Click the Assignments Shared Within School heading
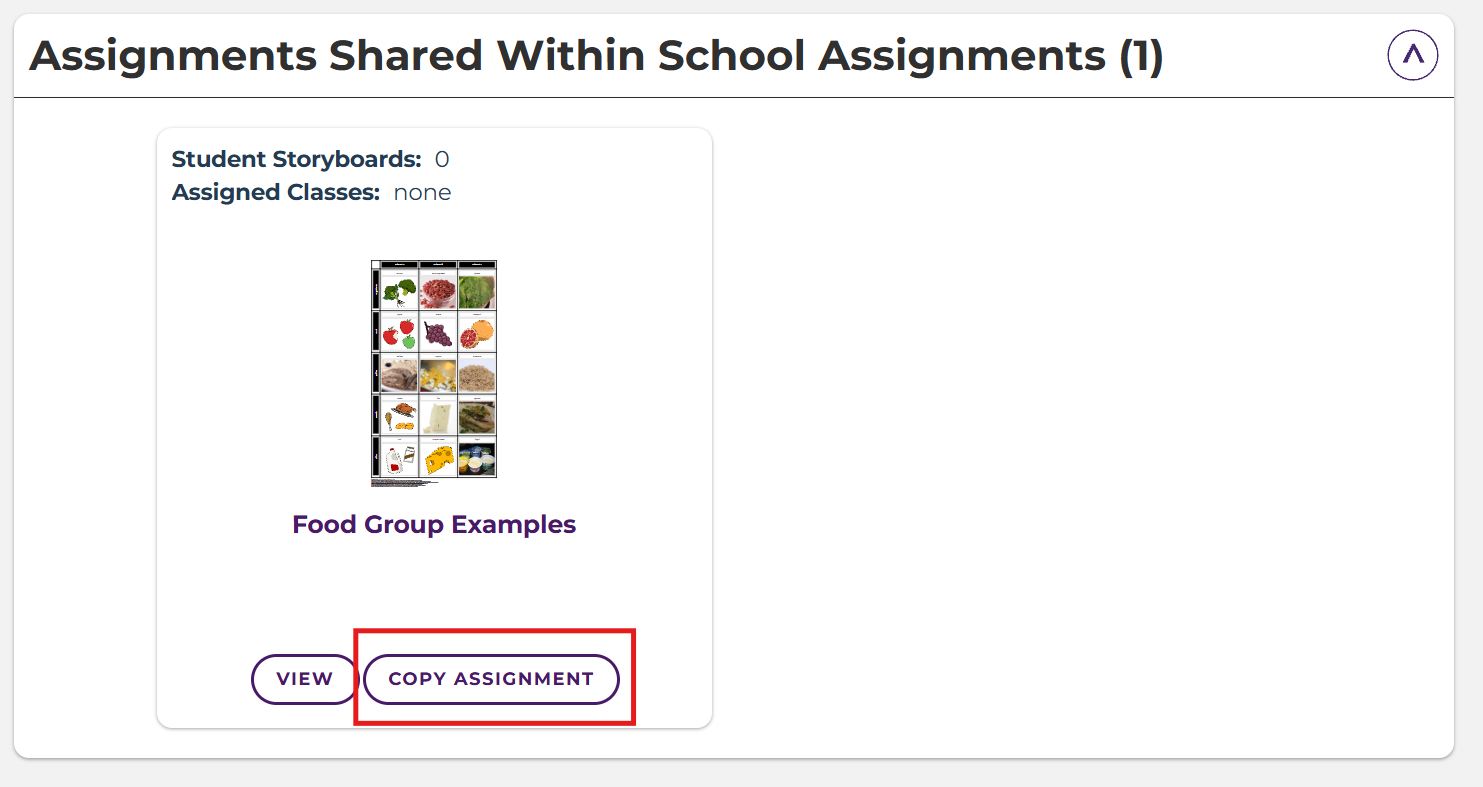The height and width of the screenshot is (787, 1483). 596,57
